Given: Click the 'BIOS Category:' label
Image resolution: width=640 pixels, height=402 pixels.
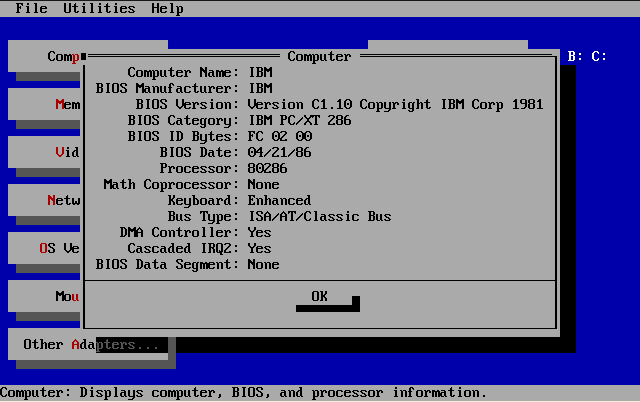Looking at the screenshot, I should pos(183,120).
